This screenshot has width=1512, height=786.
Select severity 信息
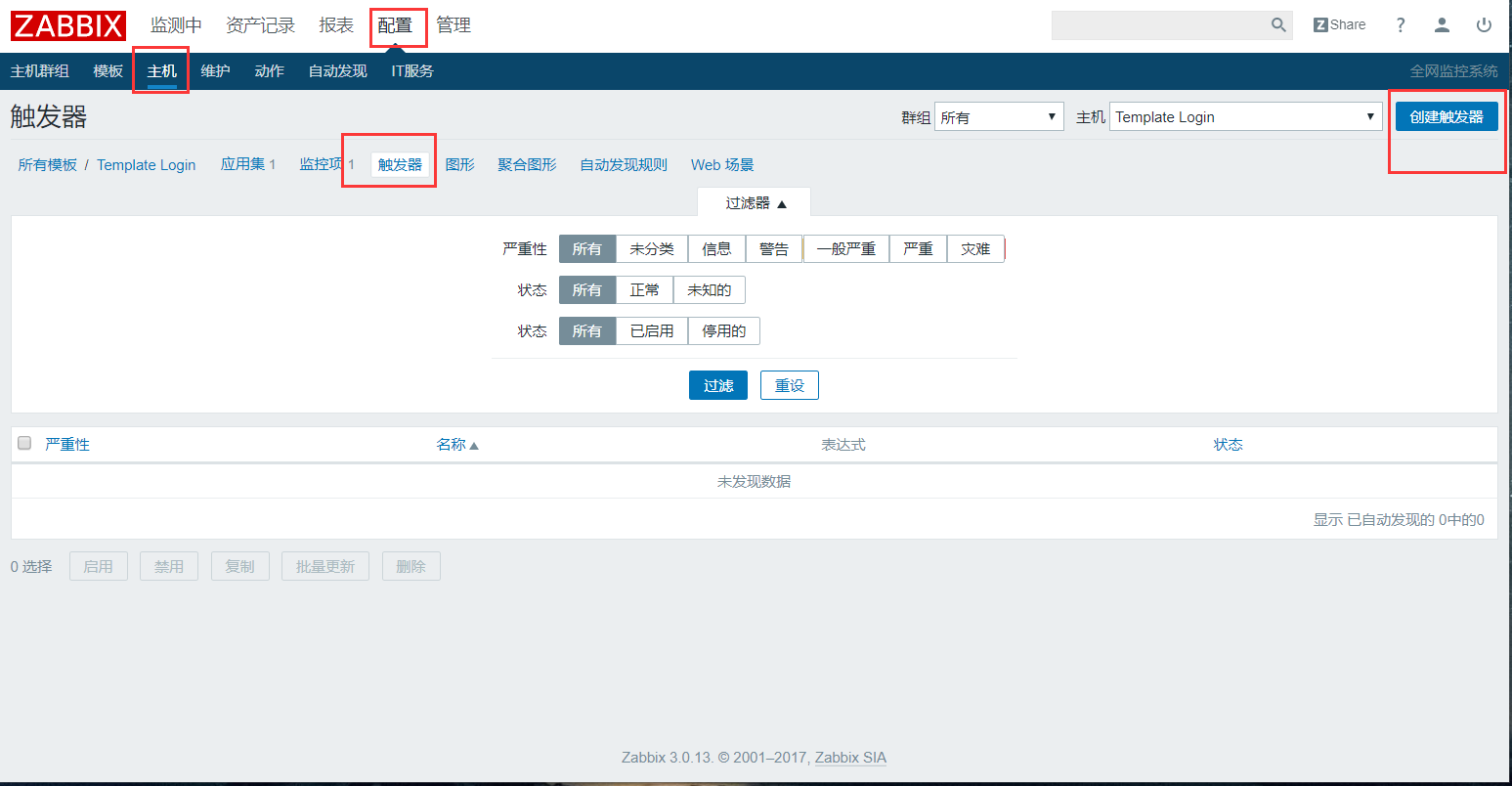(x=716, y=249)
